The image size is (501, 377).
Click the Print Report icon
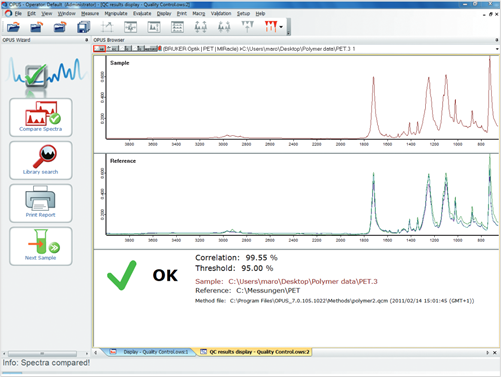(41, 203)
